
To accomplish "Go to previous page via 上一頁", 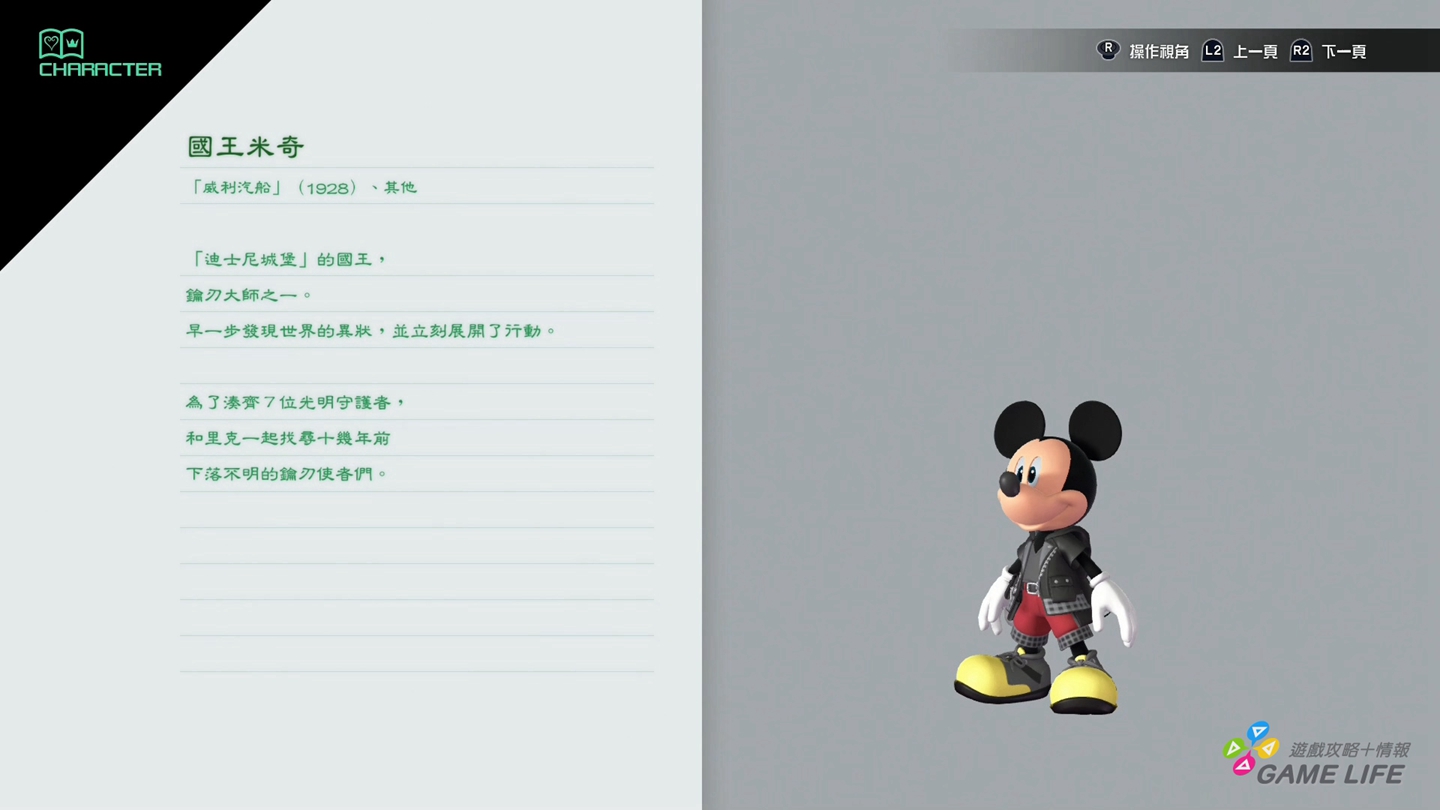I will click(x=1255, y=52).
